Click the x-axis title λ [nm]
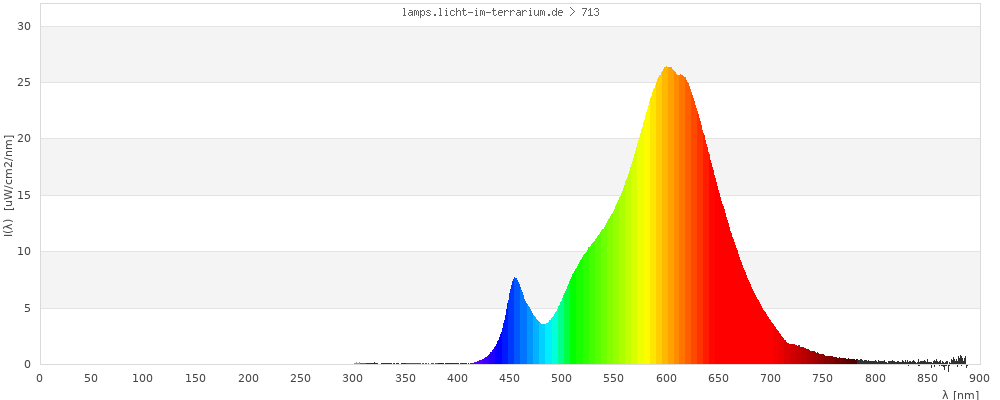 pyautogui.click(x=960, y=395)
